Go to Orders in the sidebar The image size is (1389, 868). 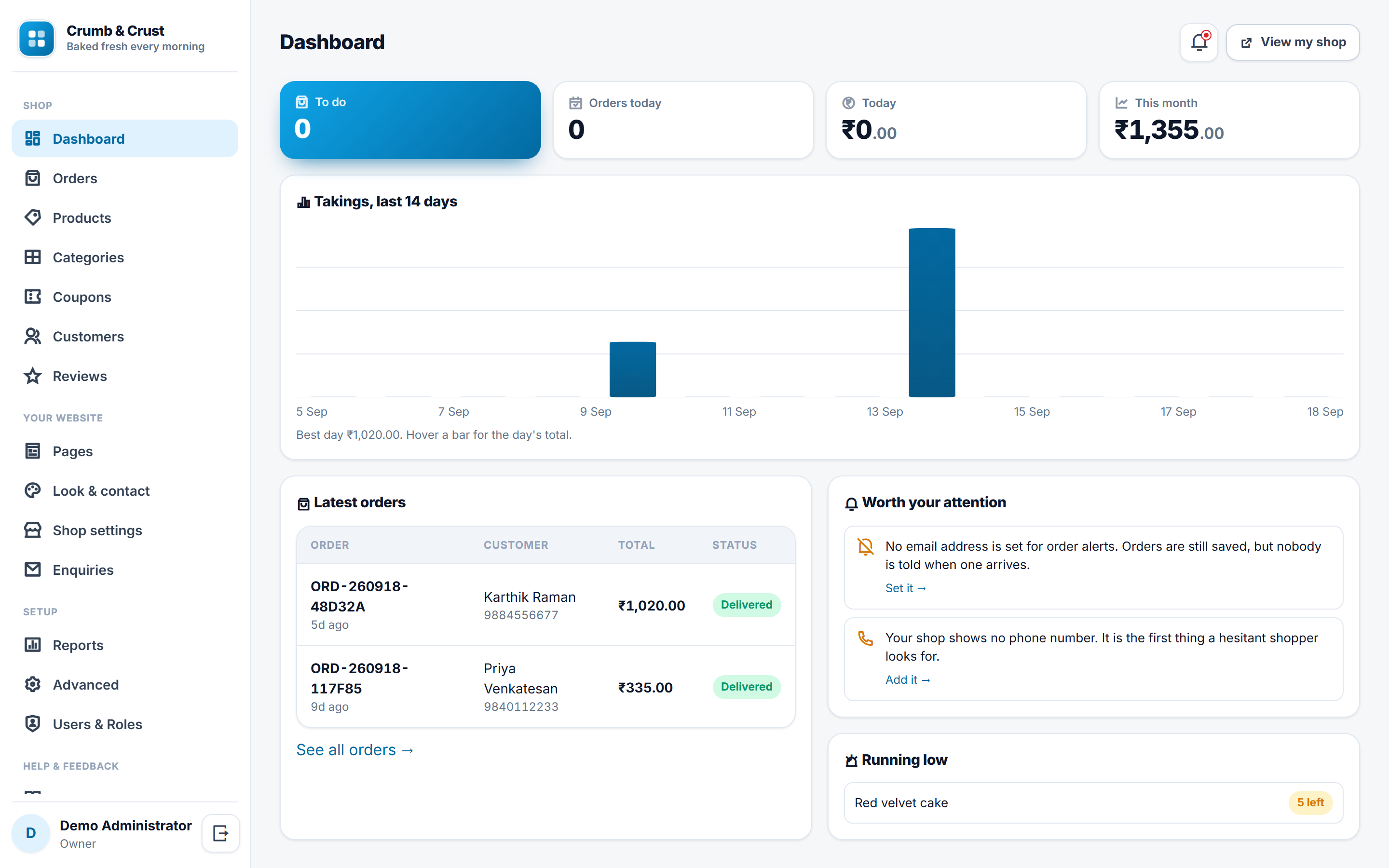pyautogui.click(x=124, y=178)
